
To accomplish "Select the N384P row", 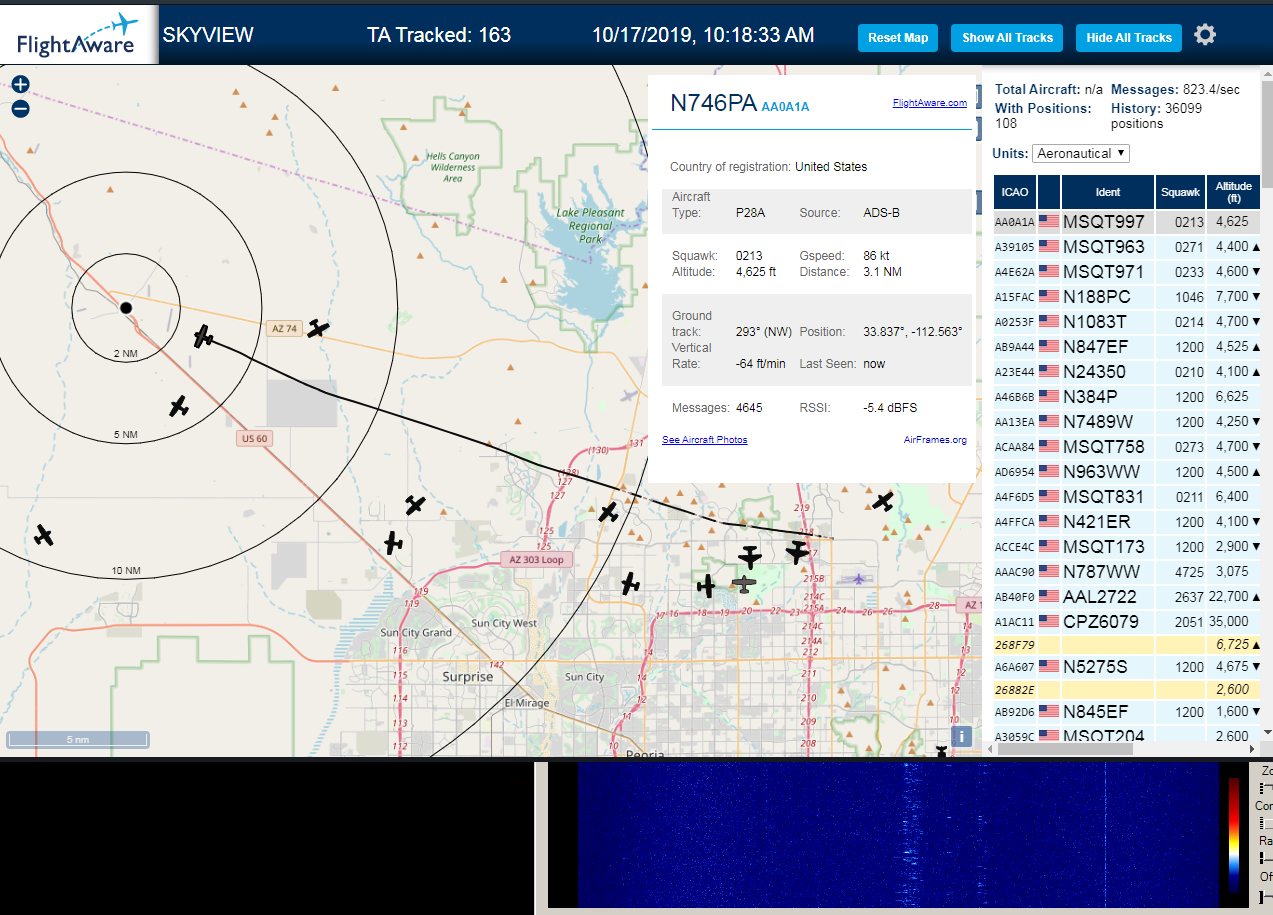I will click(x=1127, y=396).
